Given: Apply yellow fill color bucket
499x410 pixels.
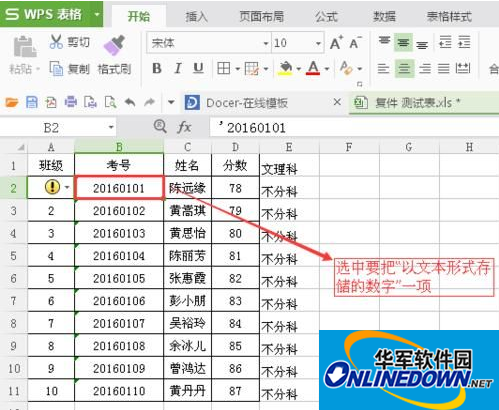Looking at the screenshot, I should pos(285,68).
